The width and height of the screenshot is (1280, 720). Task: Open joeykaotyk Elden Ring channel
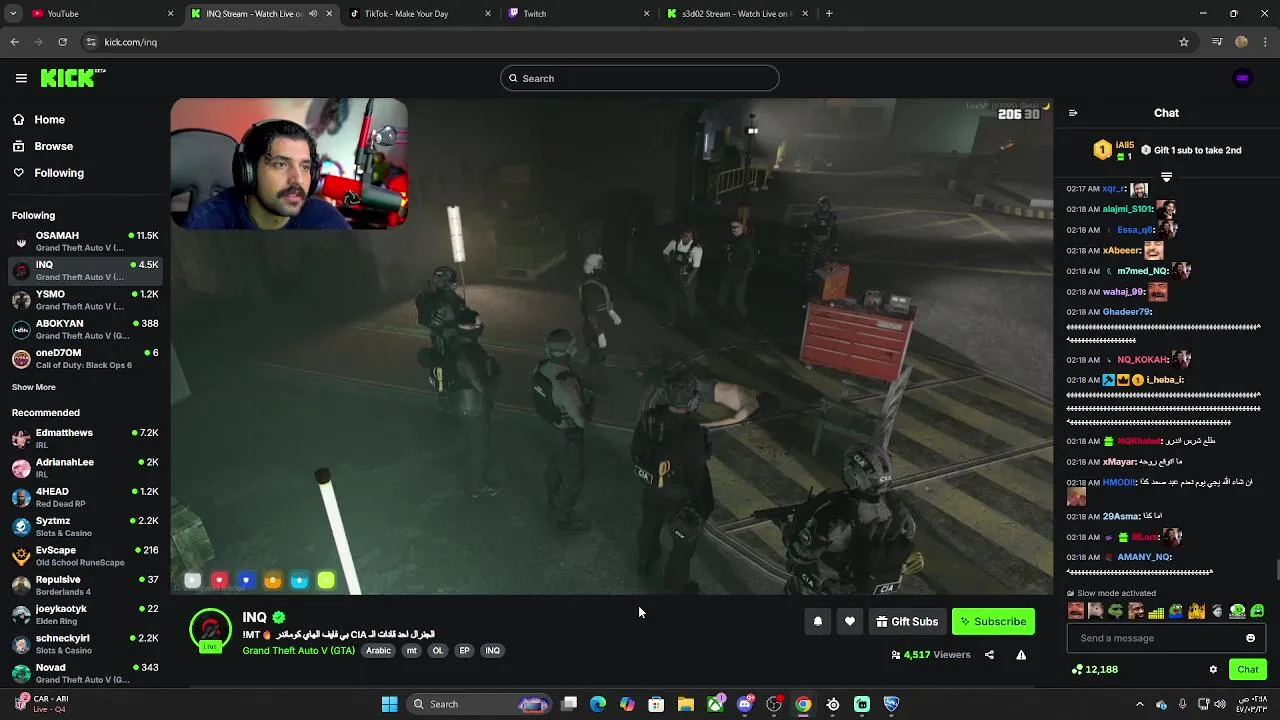(x=85, y=614)
